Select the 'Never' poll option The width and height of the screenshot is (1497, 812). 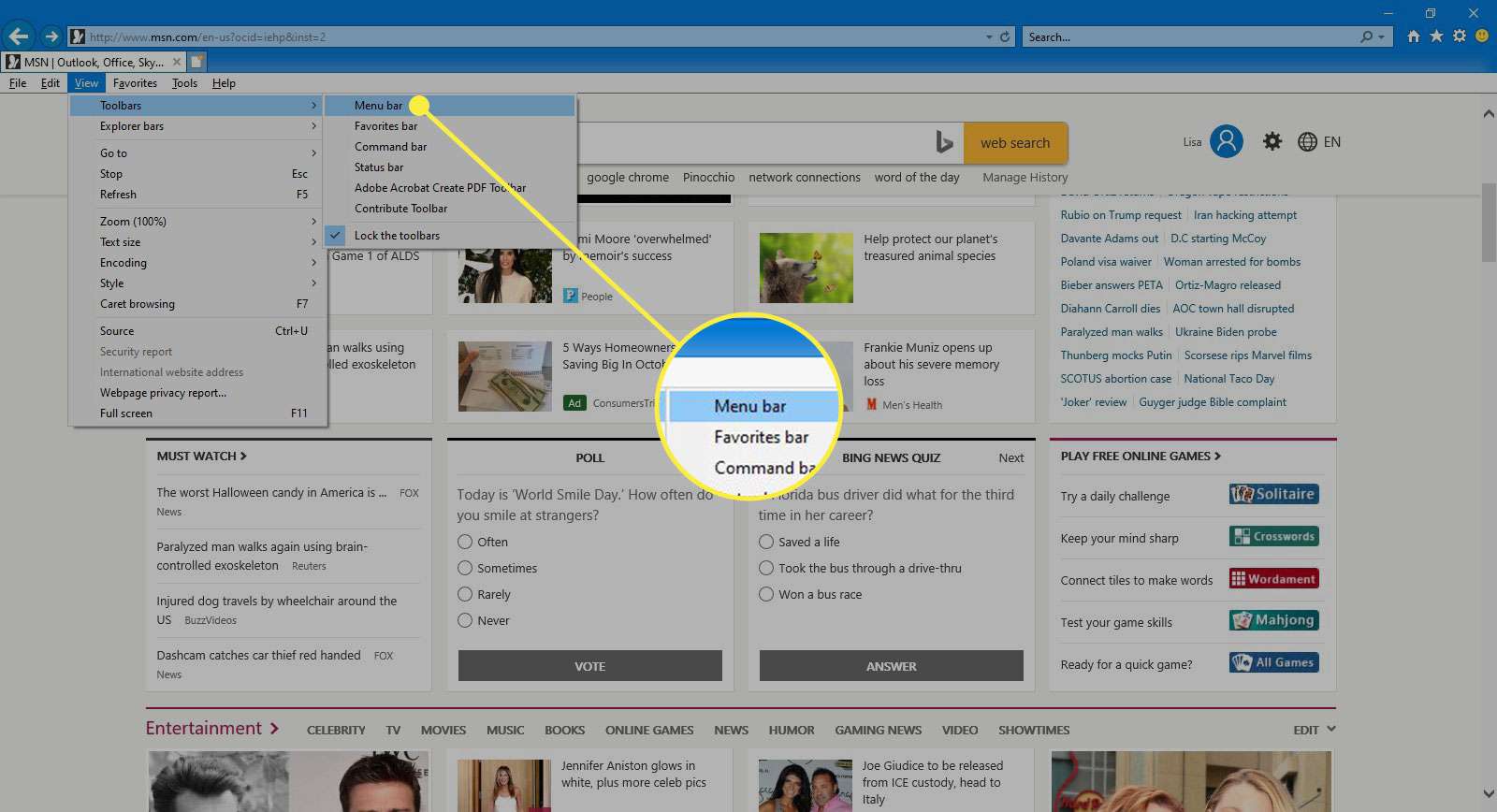coord(465,620)
